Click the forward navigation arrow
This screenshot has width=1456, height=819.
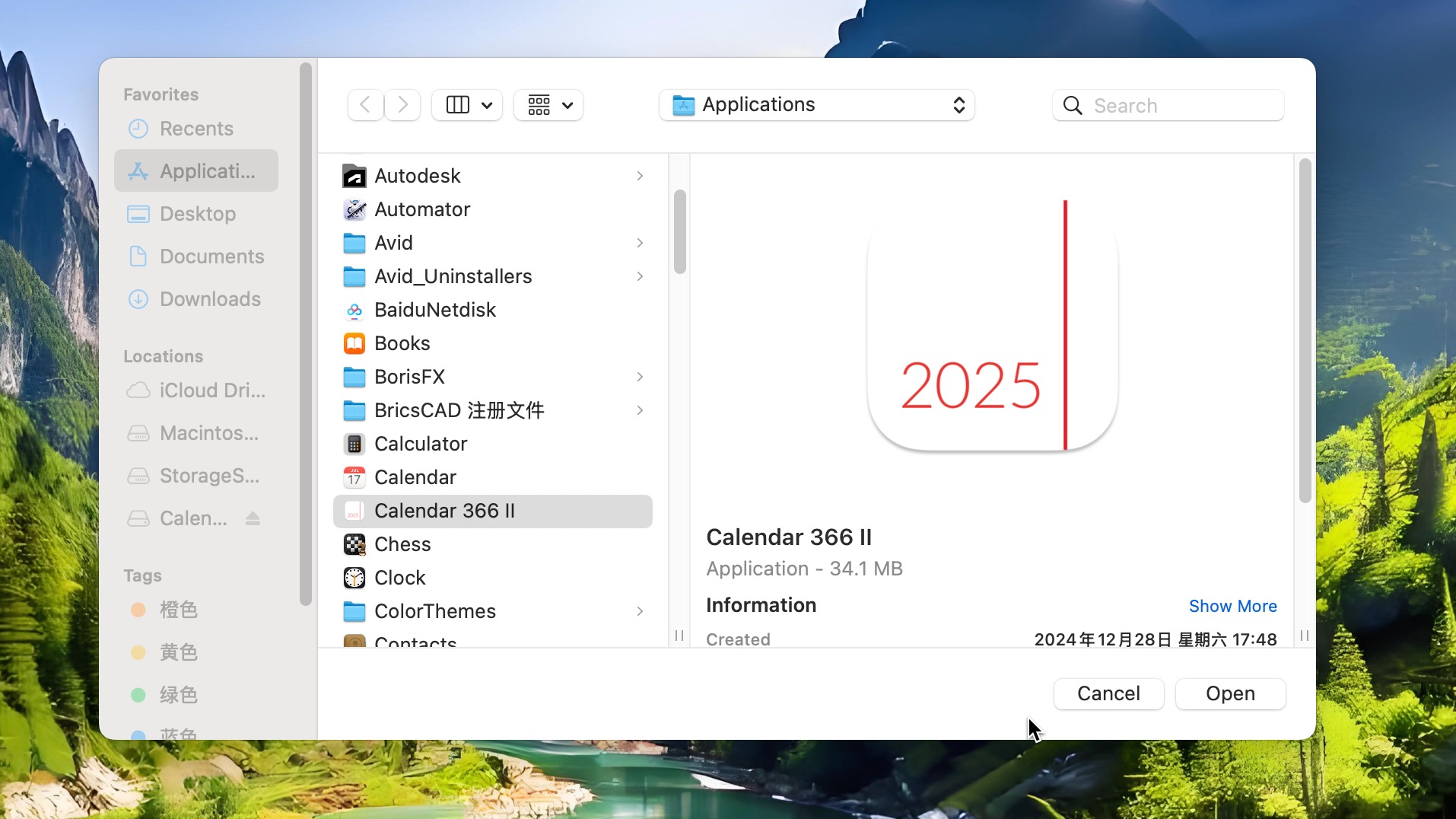pos(402,105)
